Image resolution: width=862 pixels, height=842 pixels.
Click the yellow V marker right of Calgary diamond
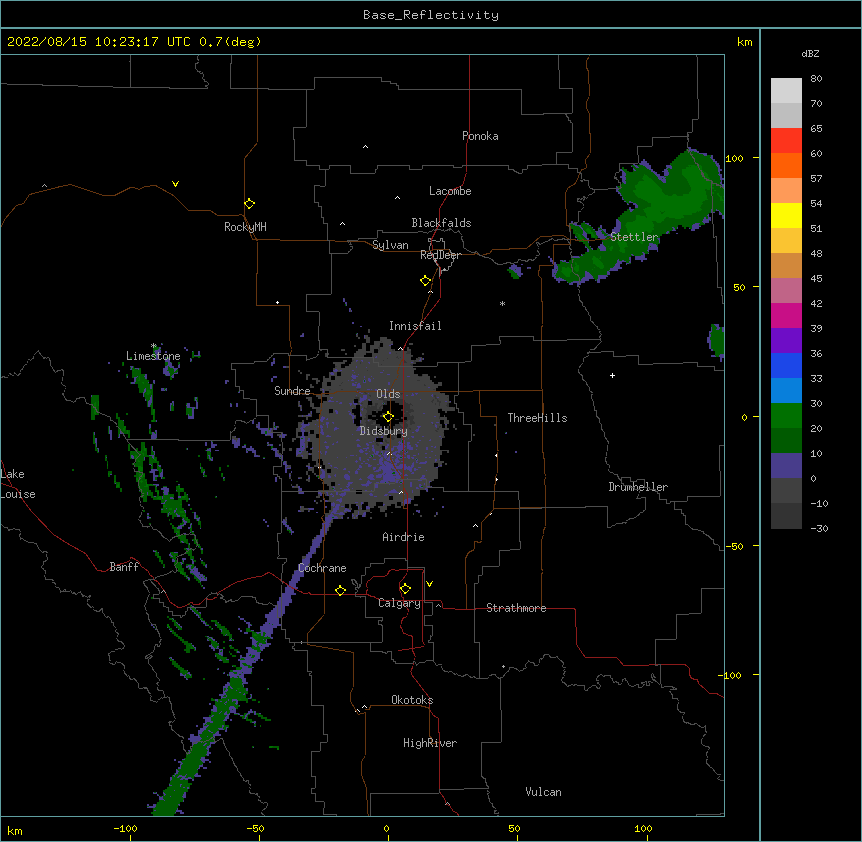pos(429,584)
